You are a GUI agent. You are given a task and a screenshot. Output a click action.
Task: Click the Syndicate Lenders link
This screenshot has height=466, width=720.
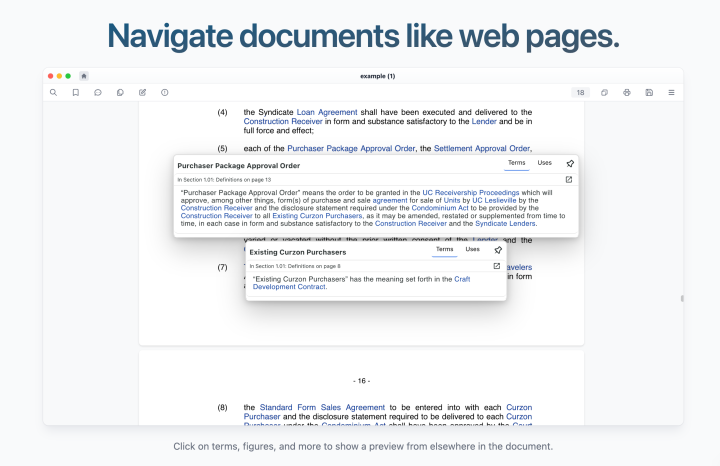pos(505,224)
